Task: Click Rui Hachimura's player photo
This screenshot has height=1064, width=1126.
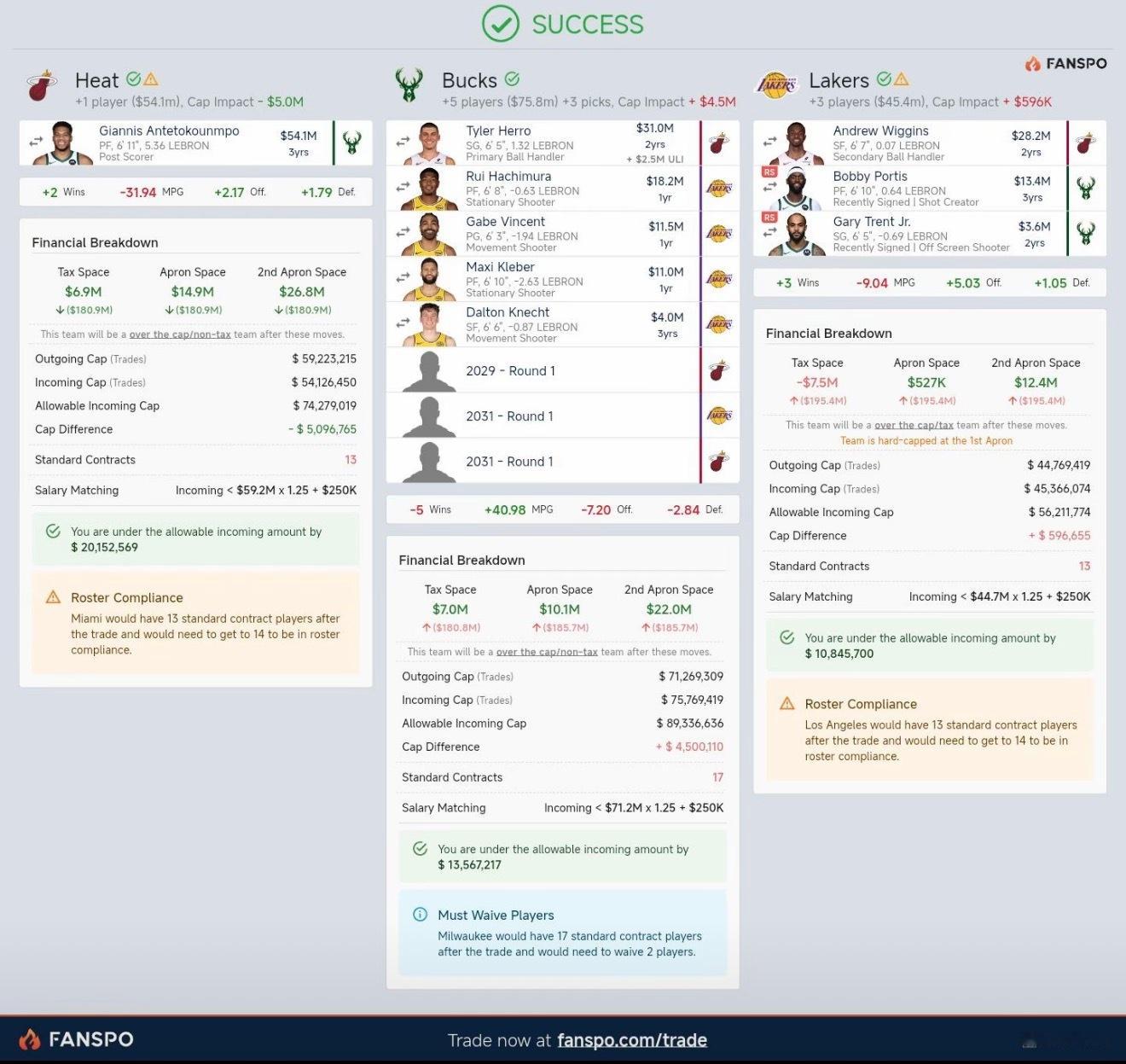Action: [x=429, y=188]
